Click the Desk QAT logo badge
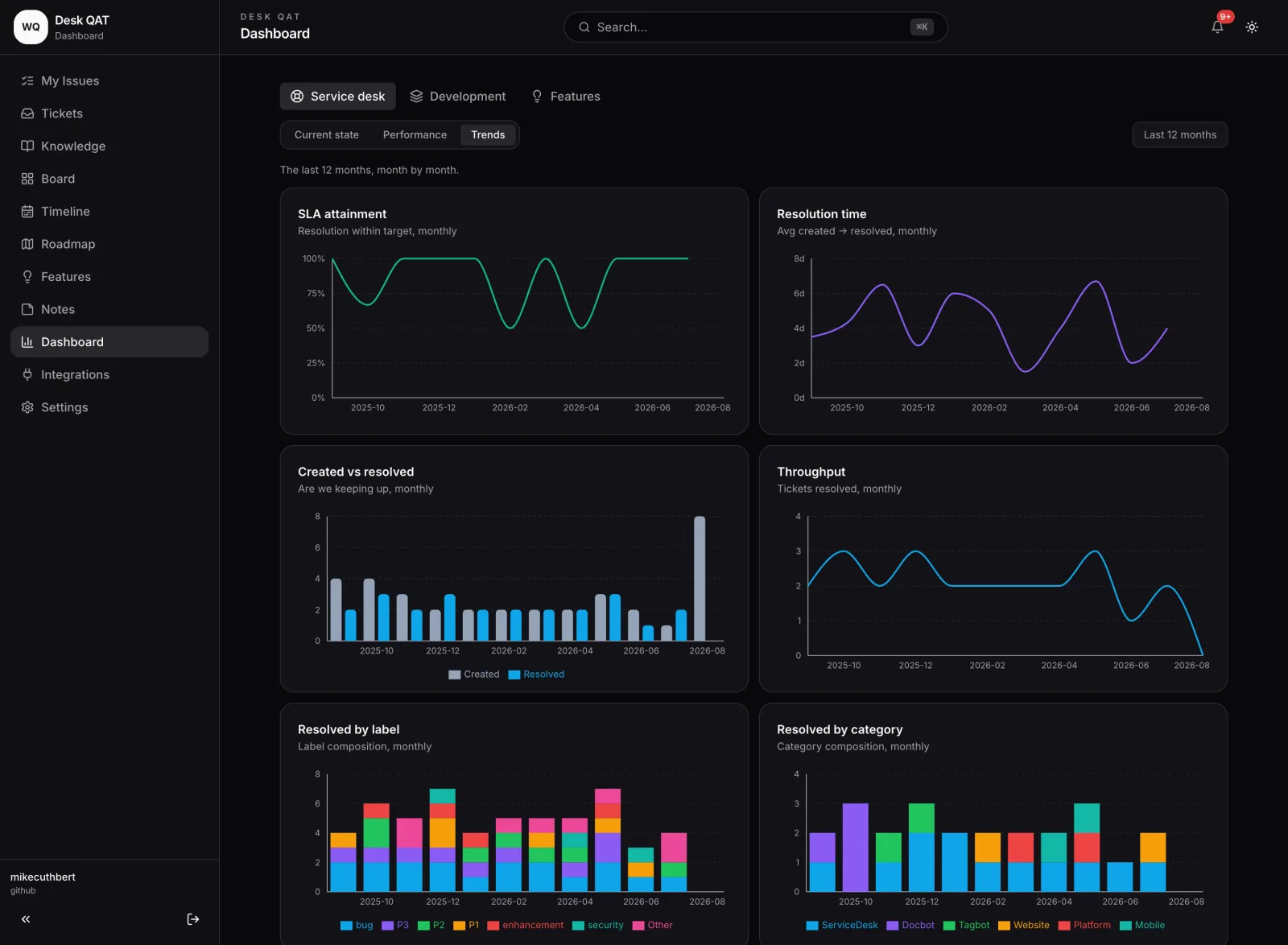This screenshot has height=945, width=1288. click(31, 27)
